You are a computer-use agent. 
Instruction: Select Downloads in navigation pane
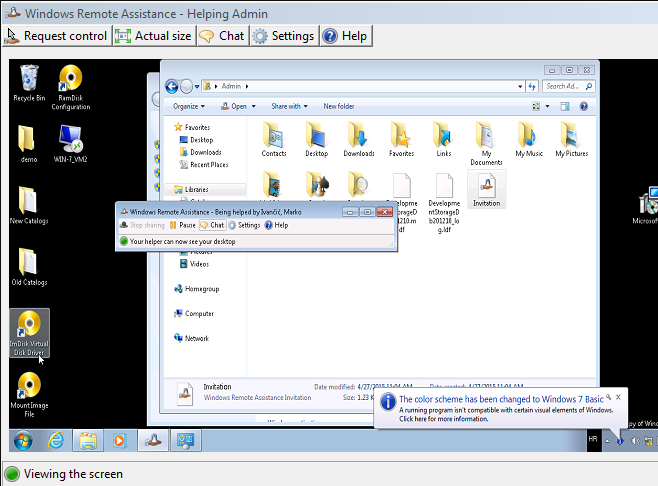(201, 152)
